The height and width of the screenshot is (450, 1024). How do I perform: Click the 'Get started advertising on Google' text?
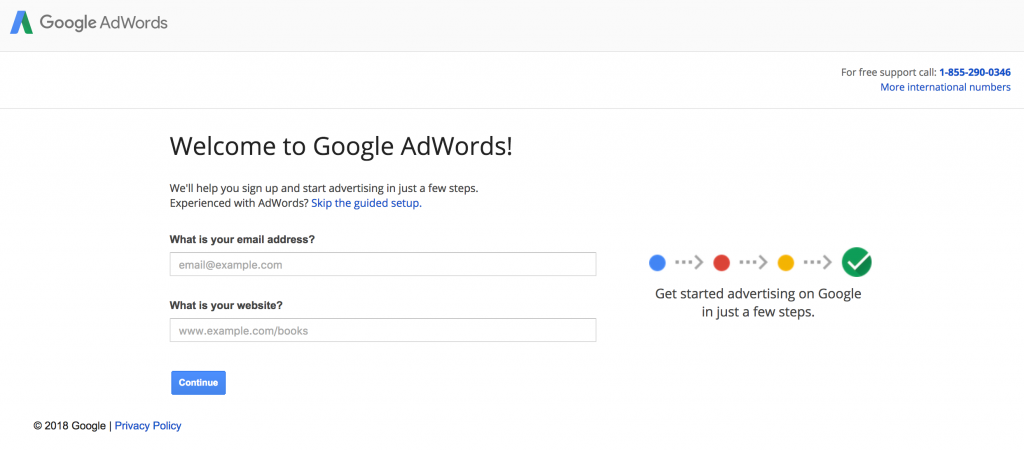pos(758,294)
